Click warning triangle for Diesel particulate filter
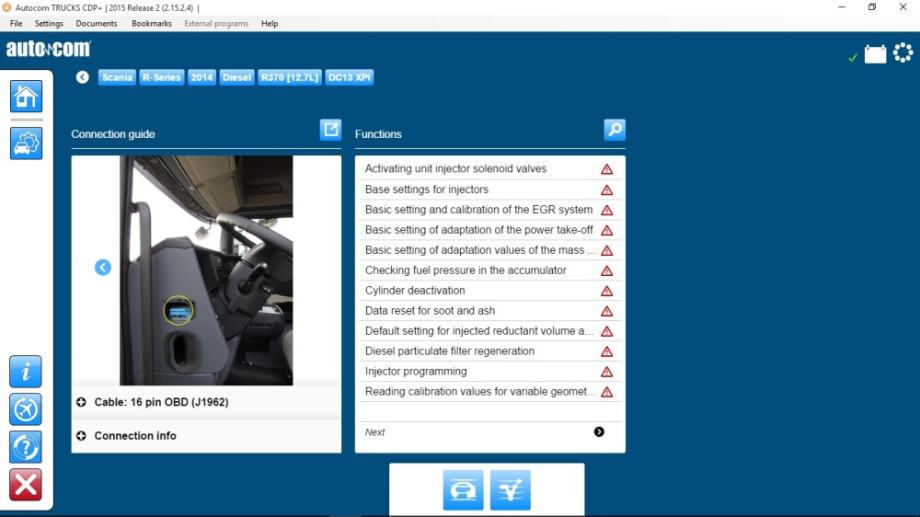 click(607, 352)
